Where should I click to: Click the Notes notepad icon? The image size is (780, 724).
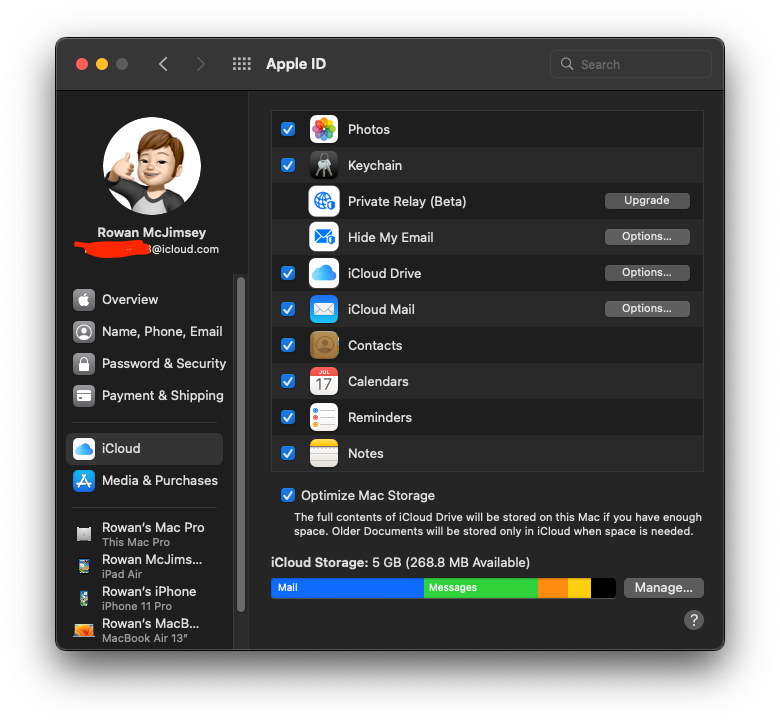(323, 453)
